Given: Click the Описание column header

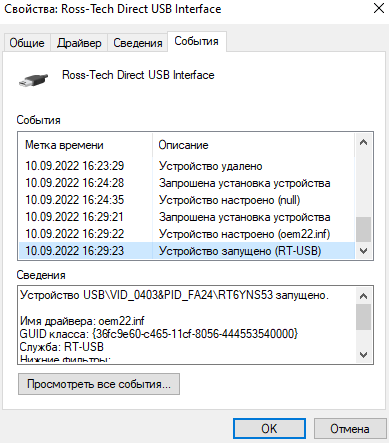Looking at the screenshot, I should click(253, 145).
